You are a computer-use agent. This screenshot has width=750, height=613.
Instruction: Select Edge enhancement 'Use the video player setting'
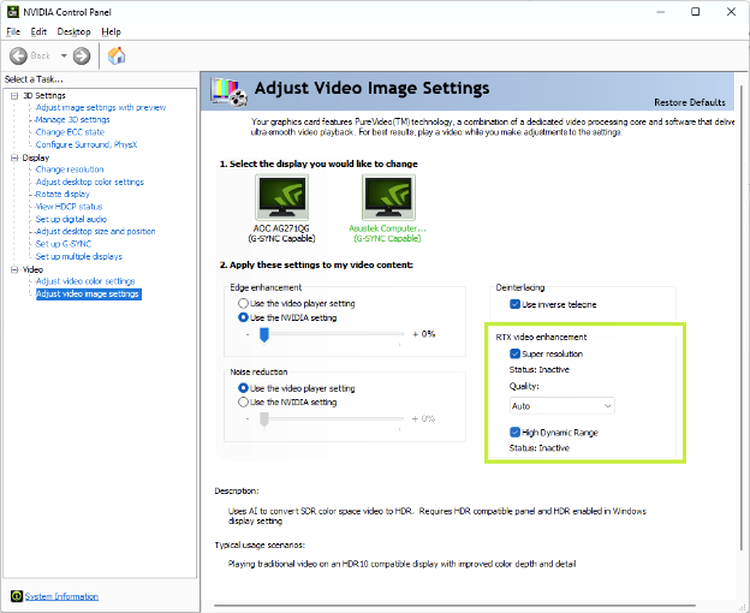(243, 303)
